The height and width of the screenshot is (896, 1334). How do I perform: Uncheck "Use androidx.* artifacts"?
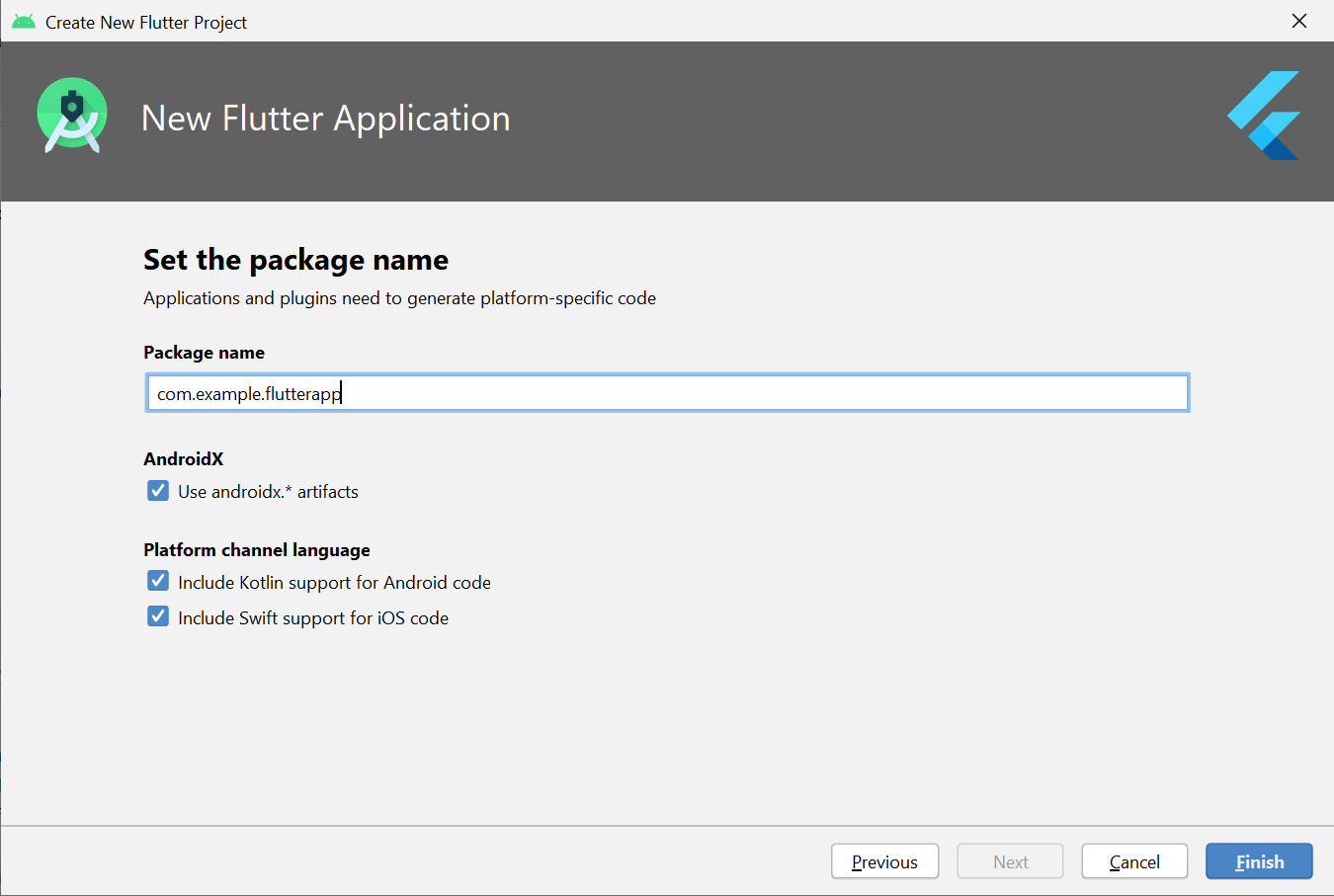[x=158, y=490]
